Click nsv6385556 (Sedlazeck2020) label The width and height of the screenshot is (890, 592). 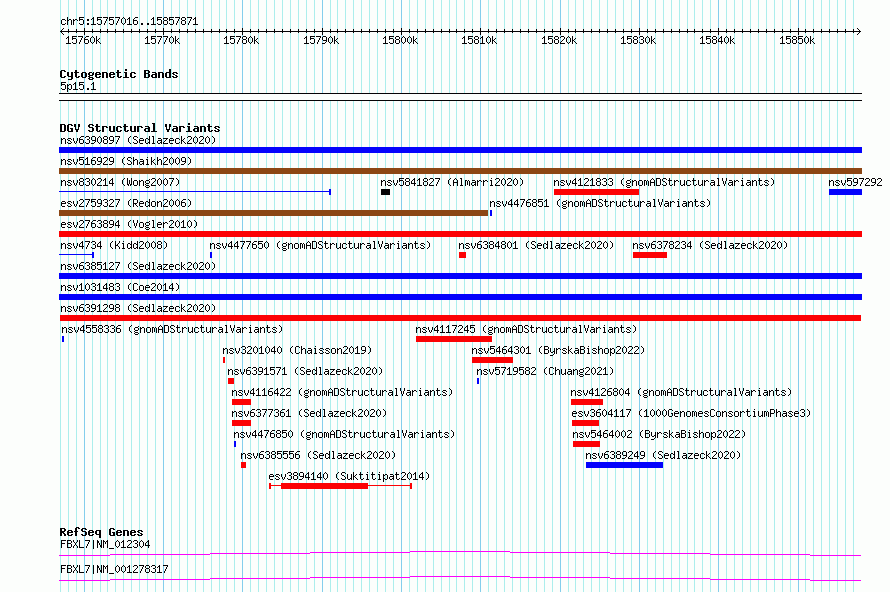[318, 455]
